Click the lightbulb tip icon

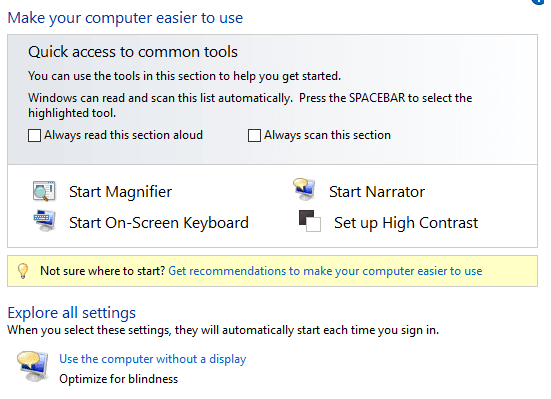pyautogui.click(x=23, y=271)
